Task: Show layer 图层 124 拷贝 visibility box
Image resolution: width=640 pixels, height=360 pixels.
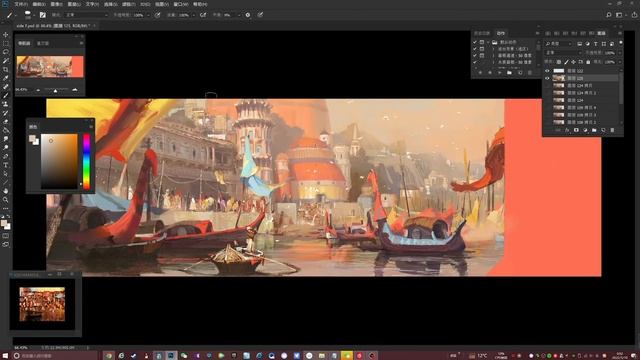Action: [547, 85]
